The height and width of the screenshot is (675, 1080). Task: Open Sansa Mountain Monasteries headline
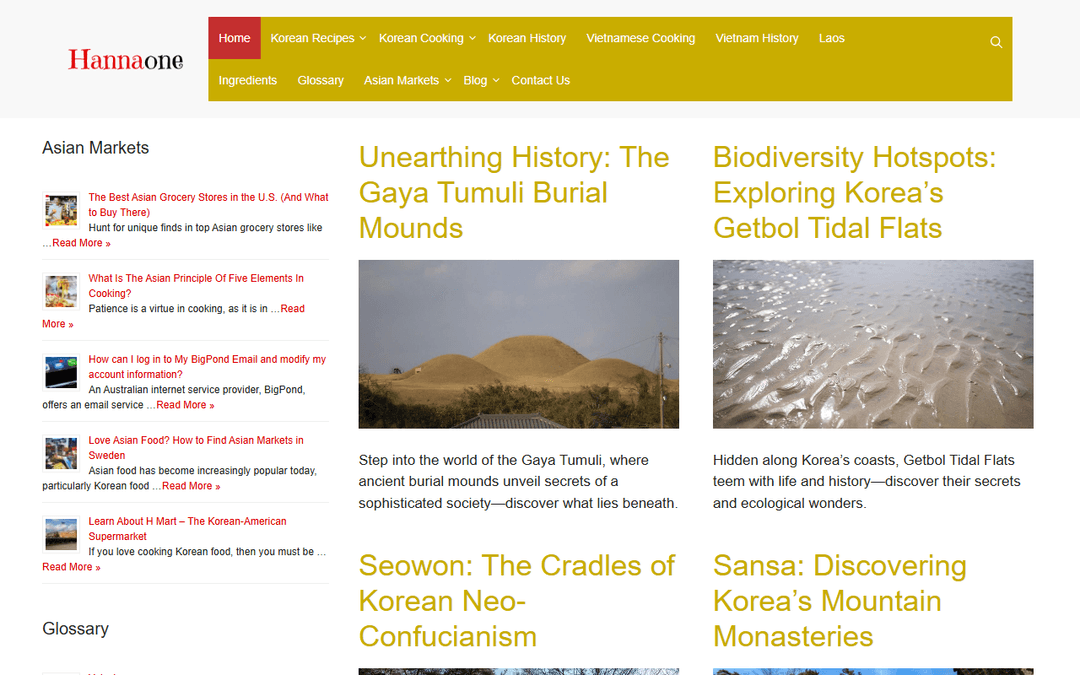point(840,601)
